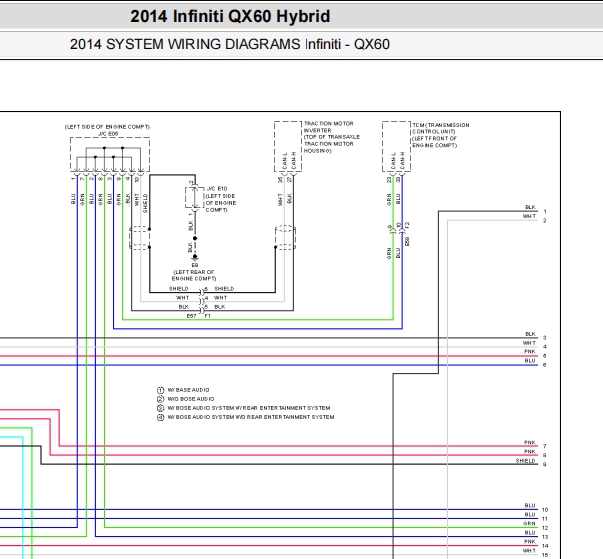Click the Left Side of Engine Compt label above J/C E05
Image resolution: width=603 pixels, height=559 pixels.
[107, 127]
